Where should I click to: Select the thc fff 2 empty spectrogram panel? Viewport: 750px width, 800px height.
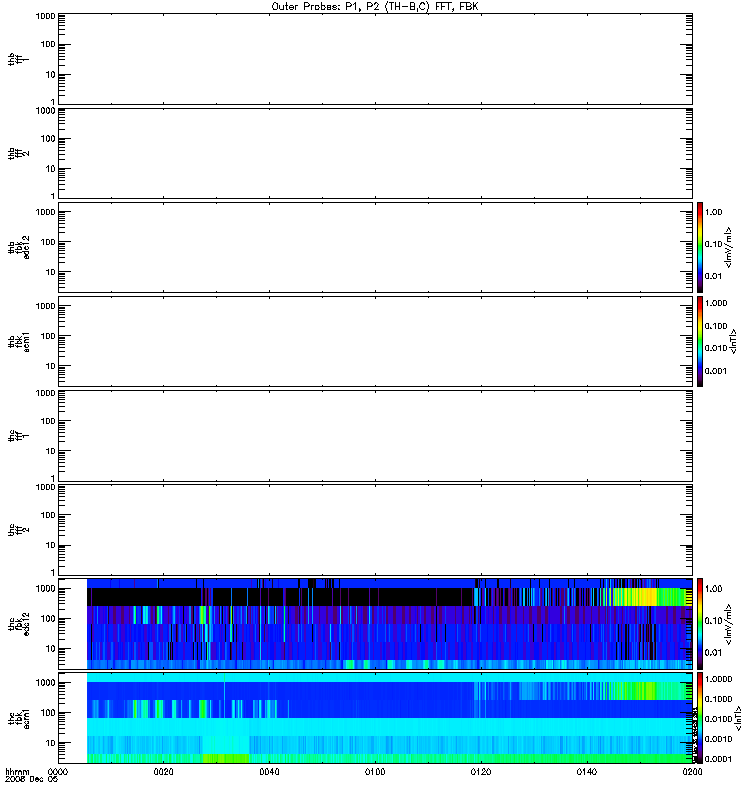(x=376, y=530)
